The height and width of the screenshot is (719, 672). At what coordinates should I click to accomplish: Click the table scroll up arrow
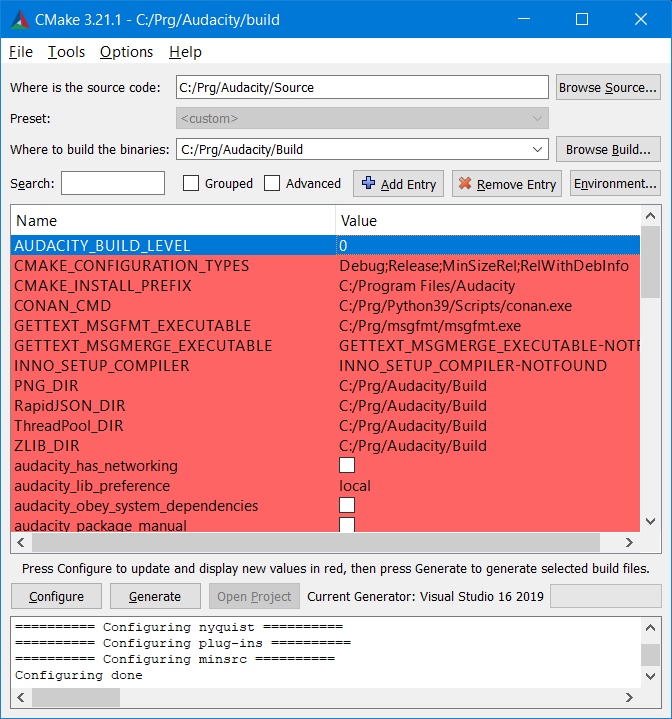650,216
